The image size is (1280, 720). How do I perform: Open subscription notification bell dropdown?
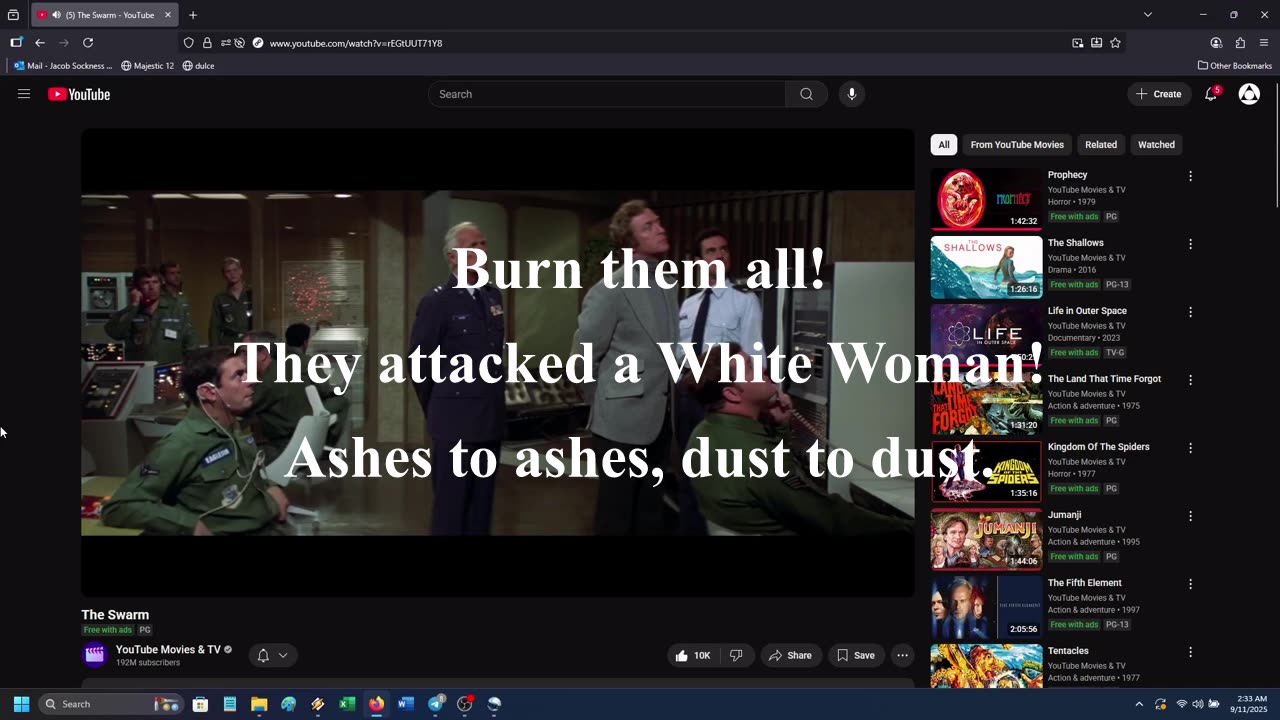(x=272, y=655)
